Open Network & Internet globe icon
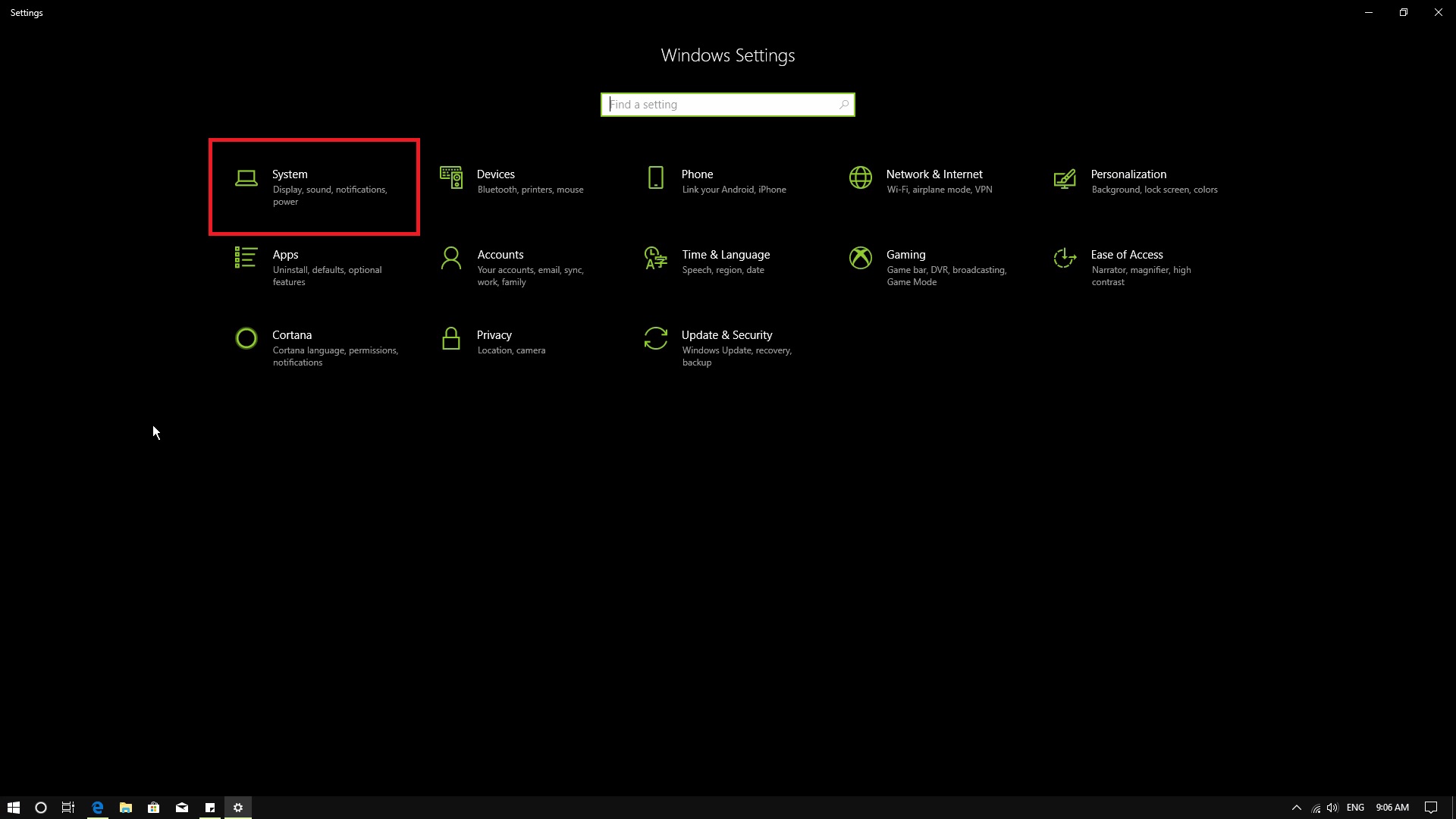The height and width of the screenshot is (819, 1456). pos(860,178)
